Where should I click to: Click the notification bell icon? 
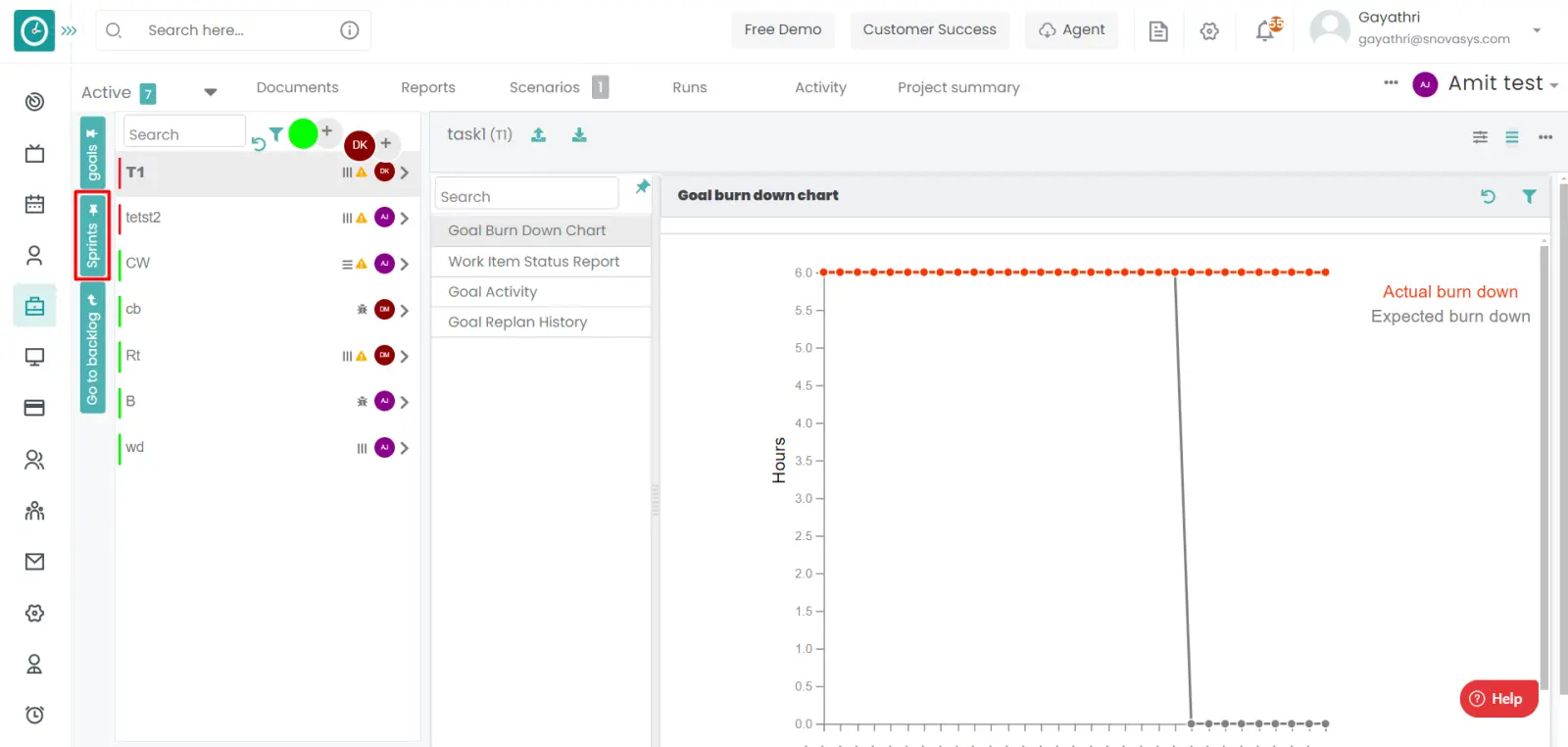(x=1265, y=31)
